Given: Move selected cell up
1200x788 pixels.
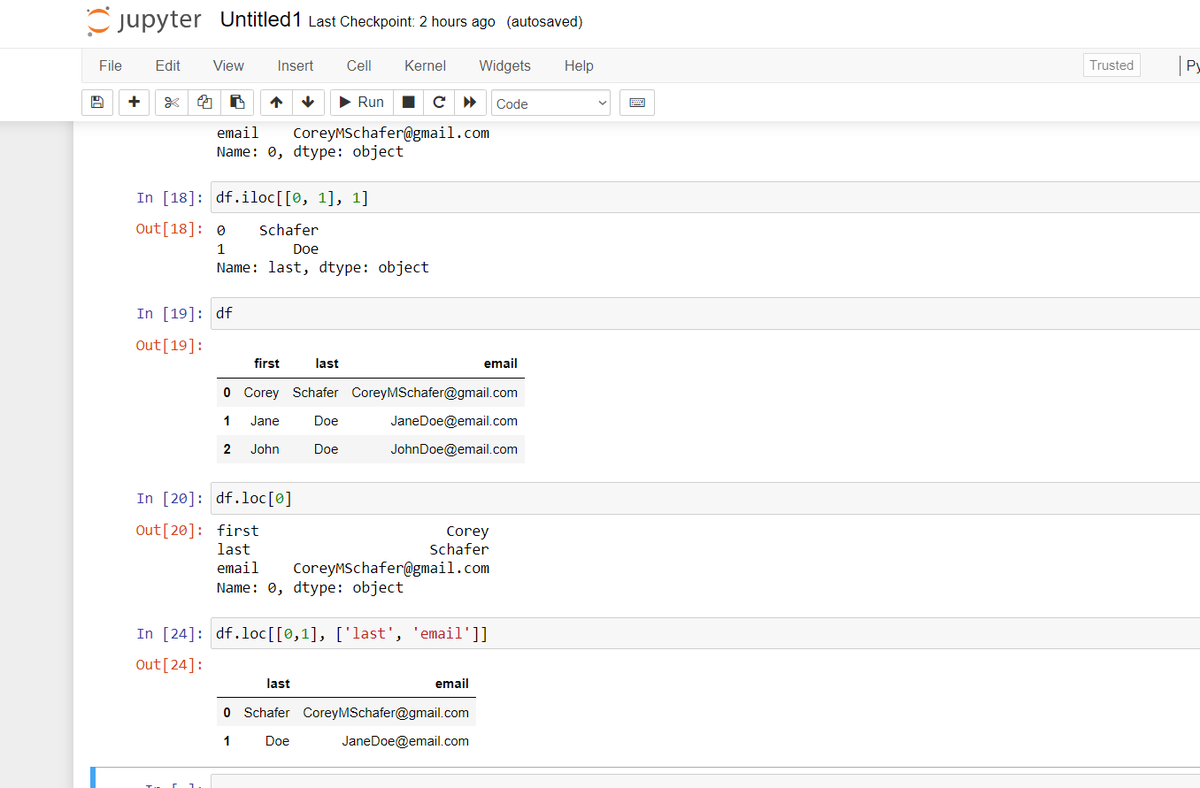Looking at the screenshot, I should click(x=276, y=102).
